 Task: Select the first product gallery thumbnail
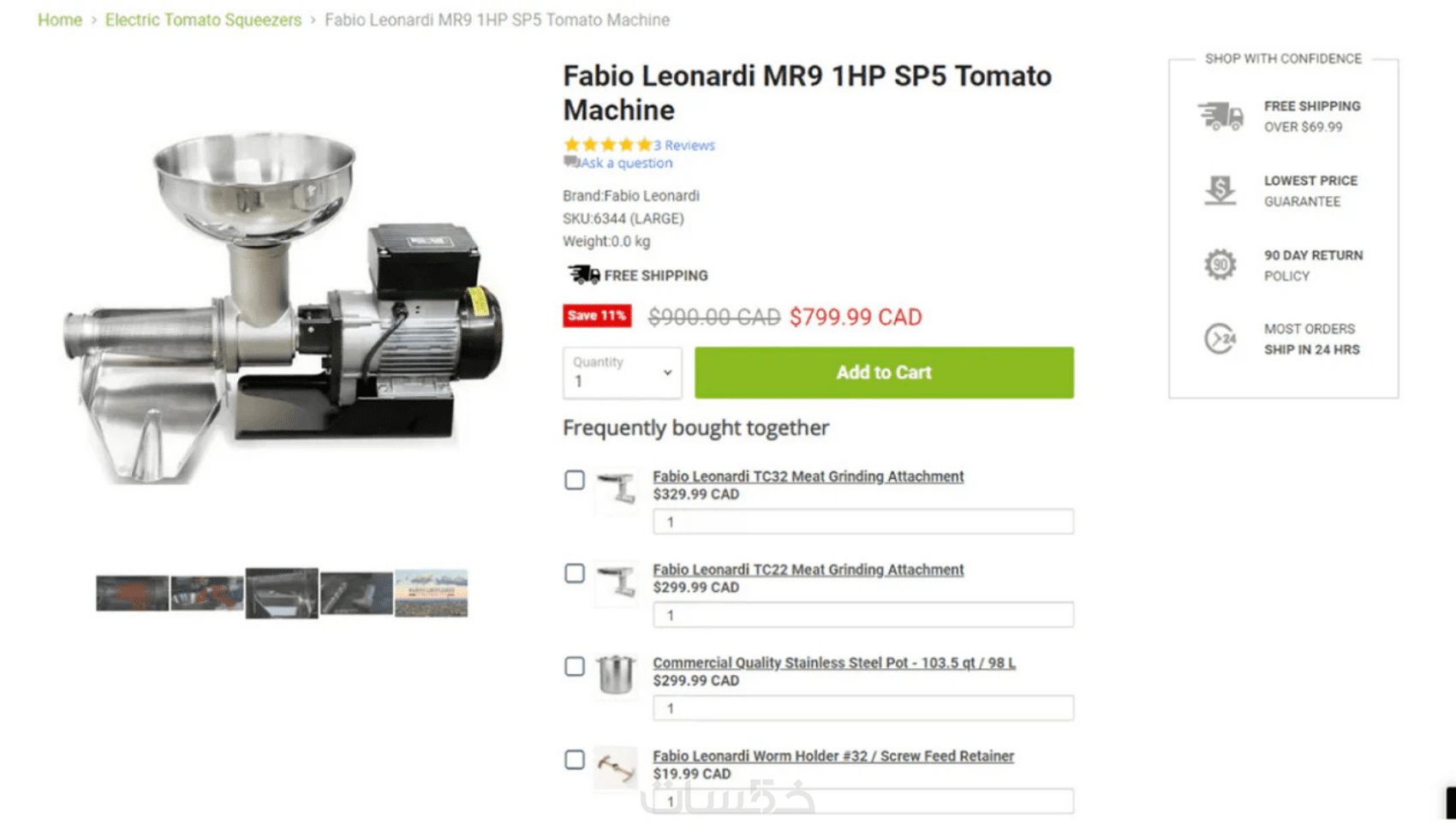132,593
